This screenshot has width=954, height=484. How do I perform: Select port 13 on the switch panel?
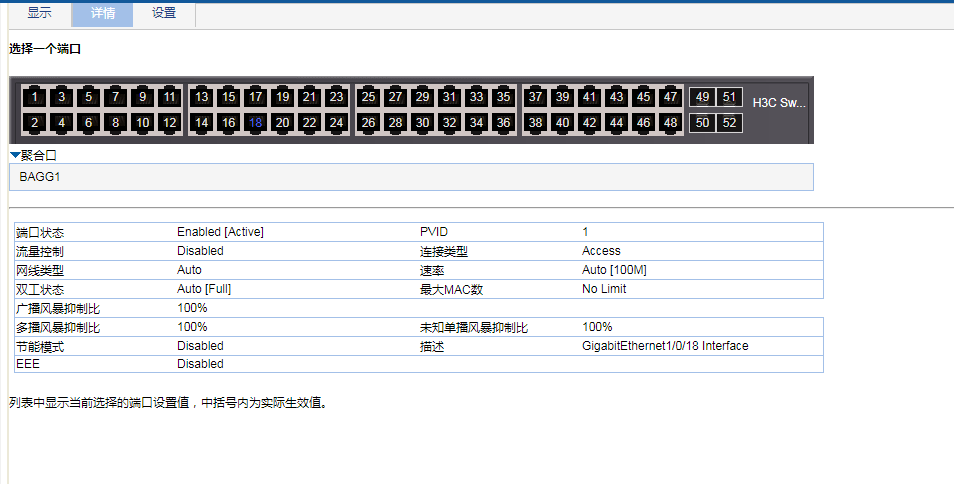pos(201,97)
